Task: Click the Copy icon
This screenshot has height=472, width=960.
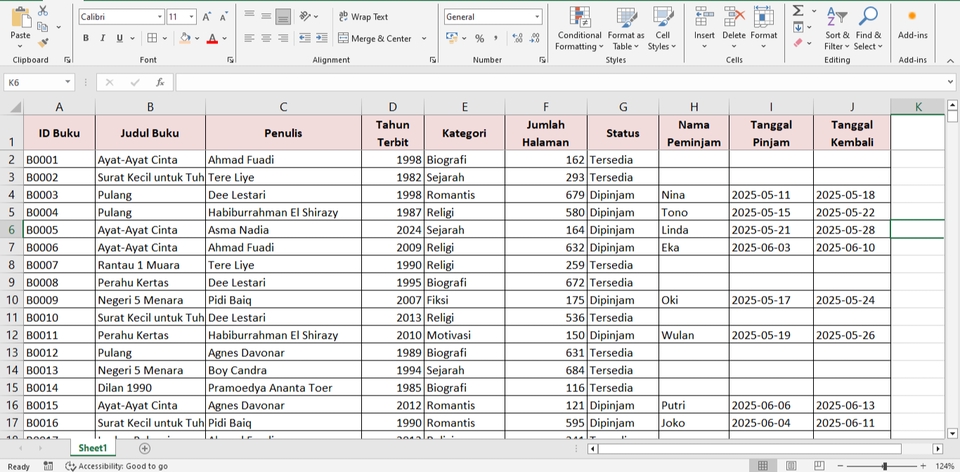Action: pos(42,27)
